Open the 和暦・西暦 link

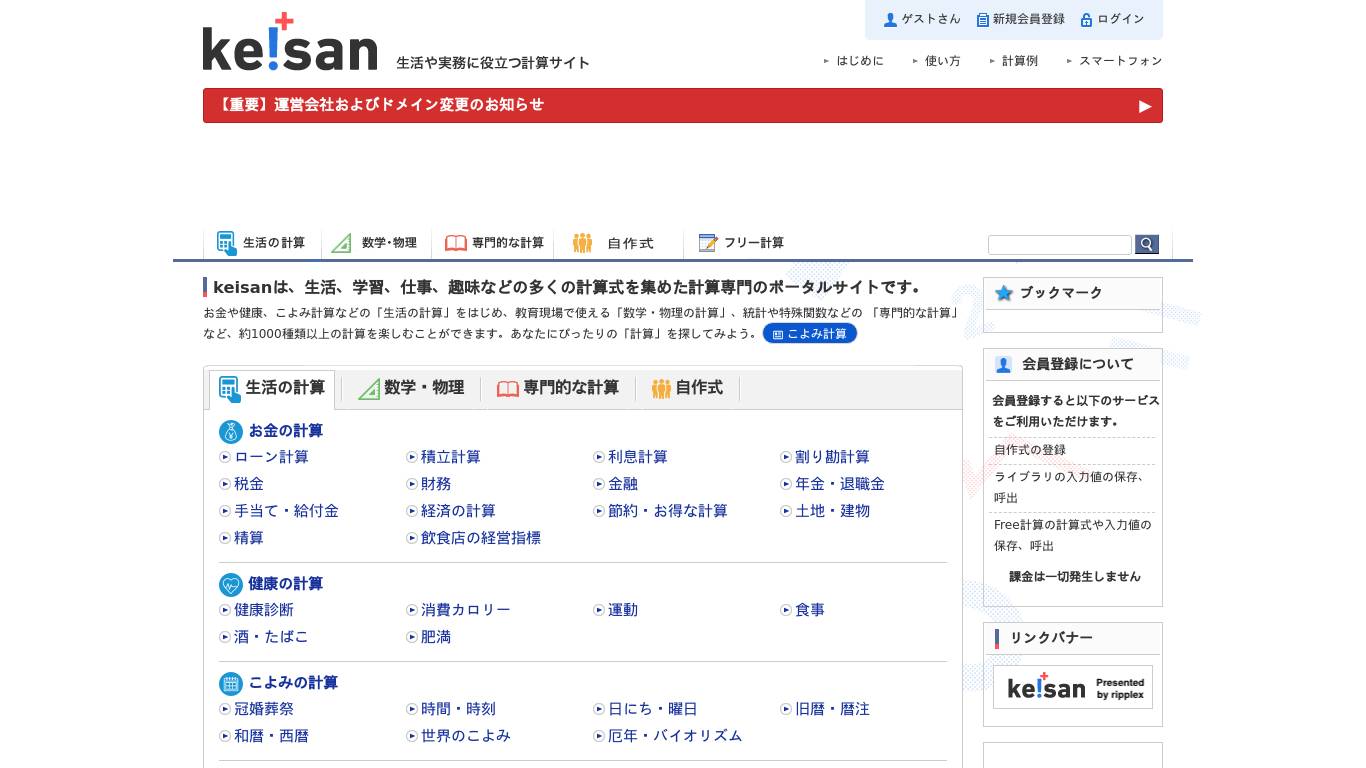271,736
